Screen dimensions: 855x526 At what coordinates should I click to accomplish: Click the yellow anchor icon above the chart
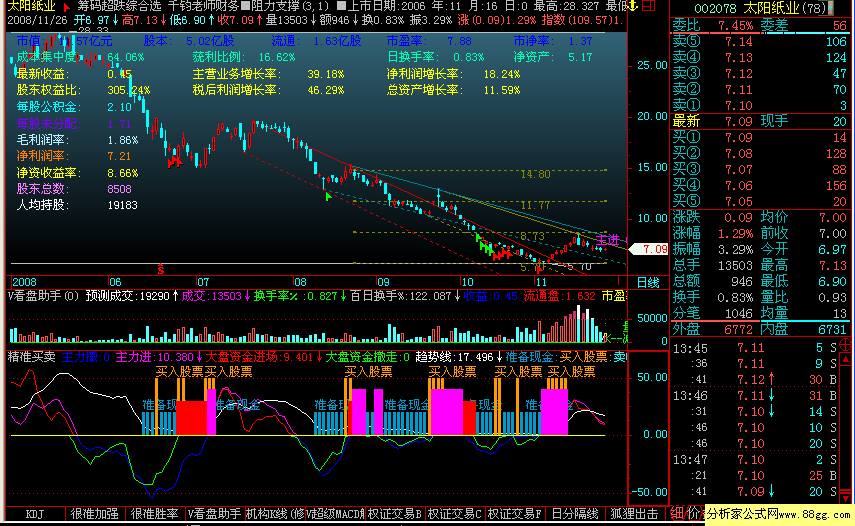(x=633, y=6)
